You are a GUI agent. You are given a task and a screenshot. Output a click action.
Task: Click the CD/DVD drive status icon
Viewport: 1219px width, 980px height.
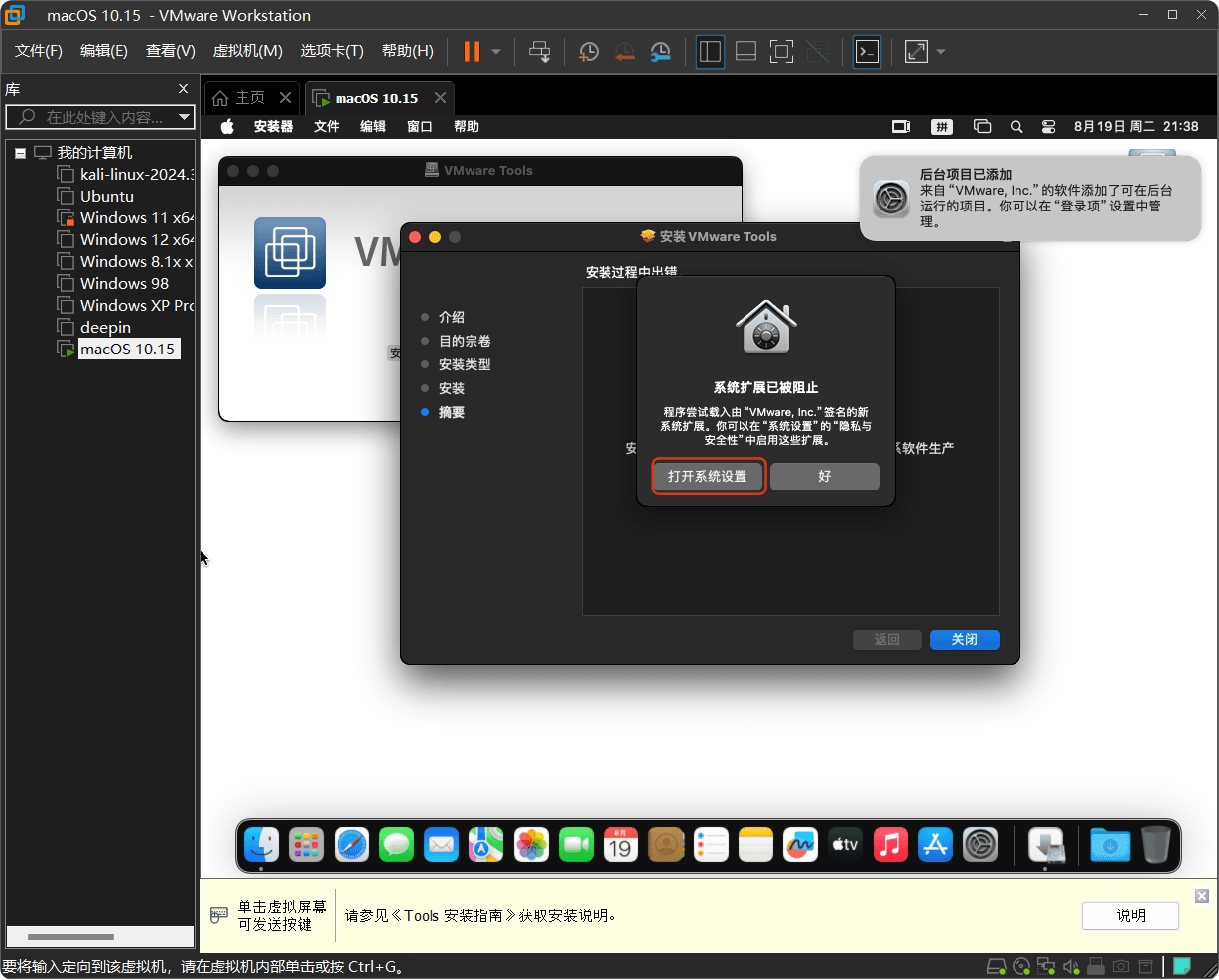click(x=1020, y=966)
